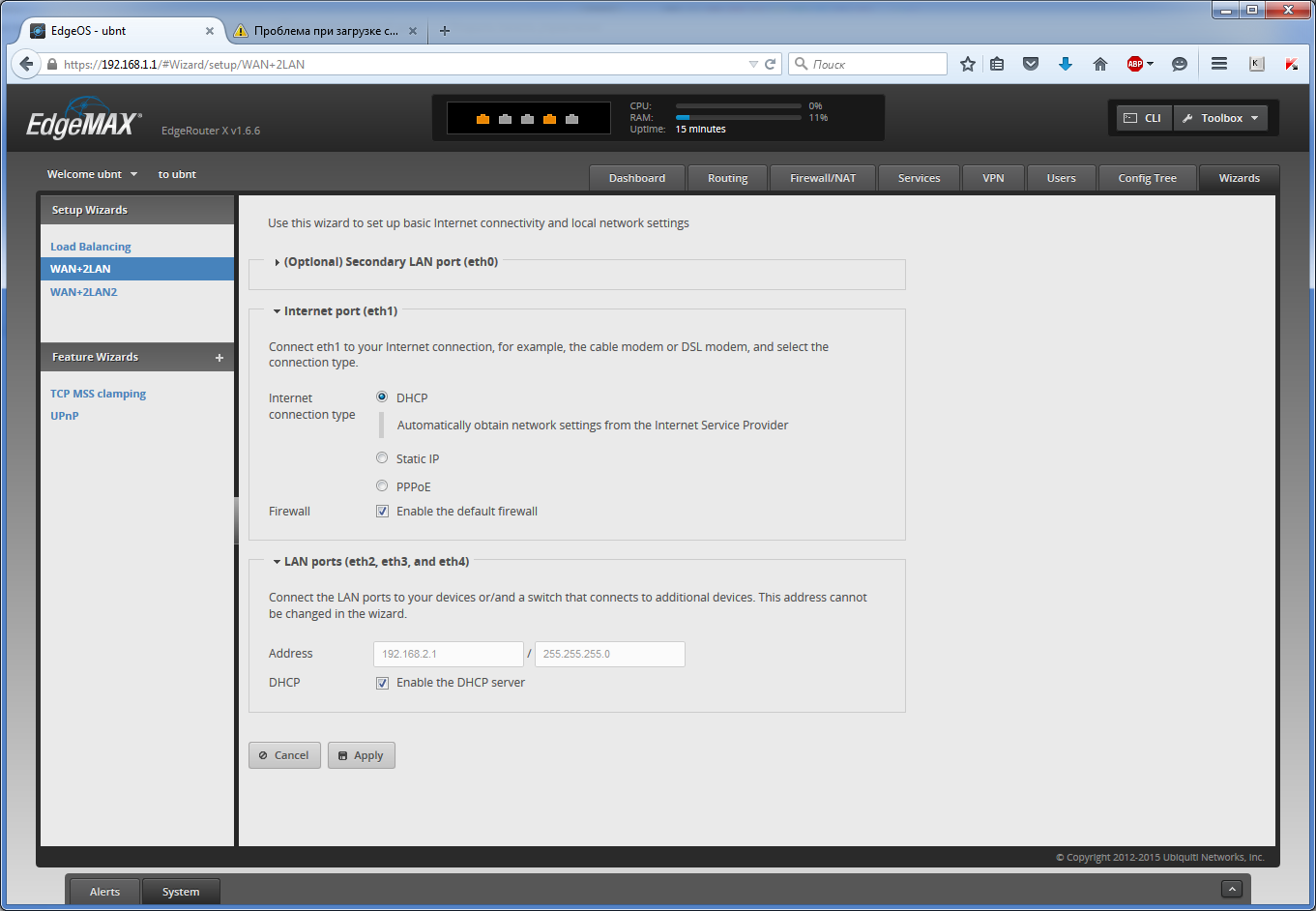Click the Adblock Plus icon
This screenshot has width=1316, height=911.
pyautogui.click(x=1135, y=64)
